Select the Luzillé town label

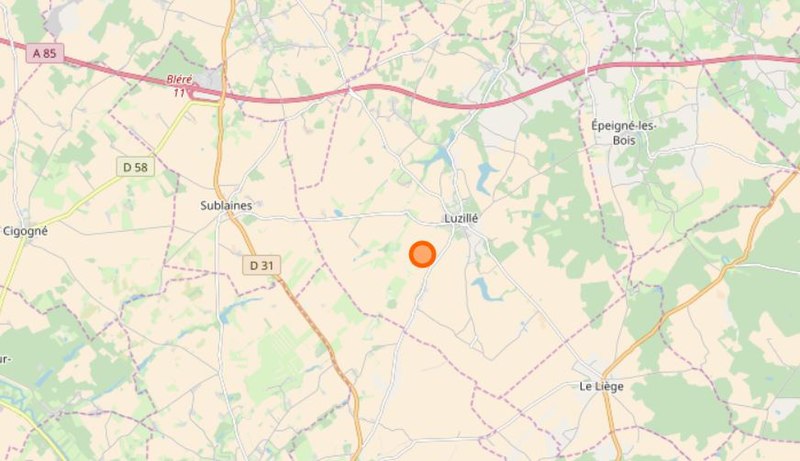pos(461,218)
